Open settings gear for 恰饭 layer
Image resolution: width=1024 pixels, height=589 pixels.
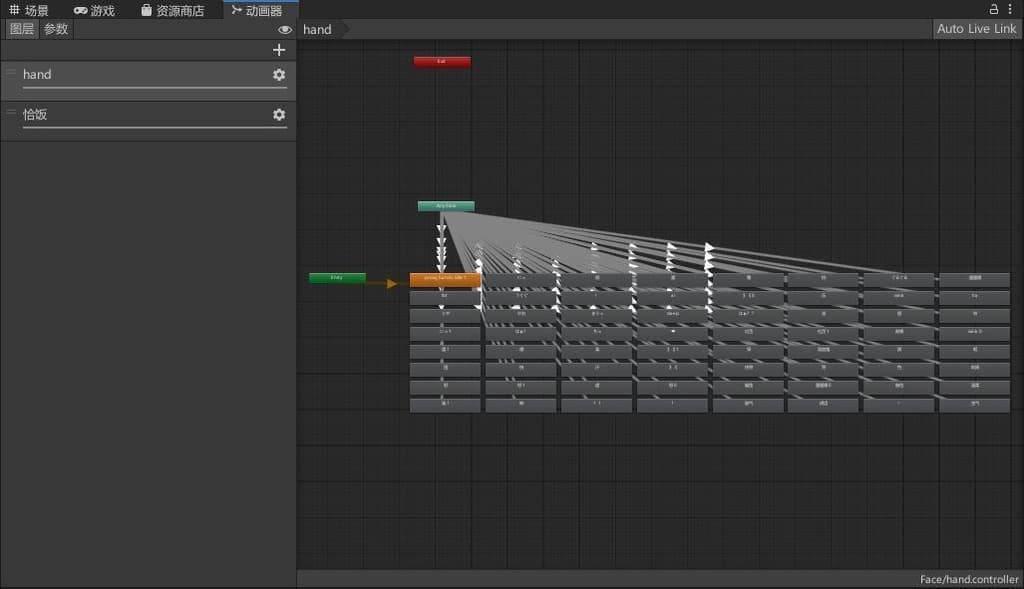pos(279,115)
